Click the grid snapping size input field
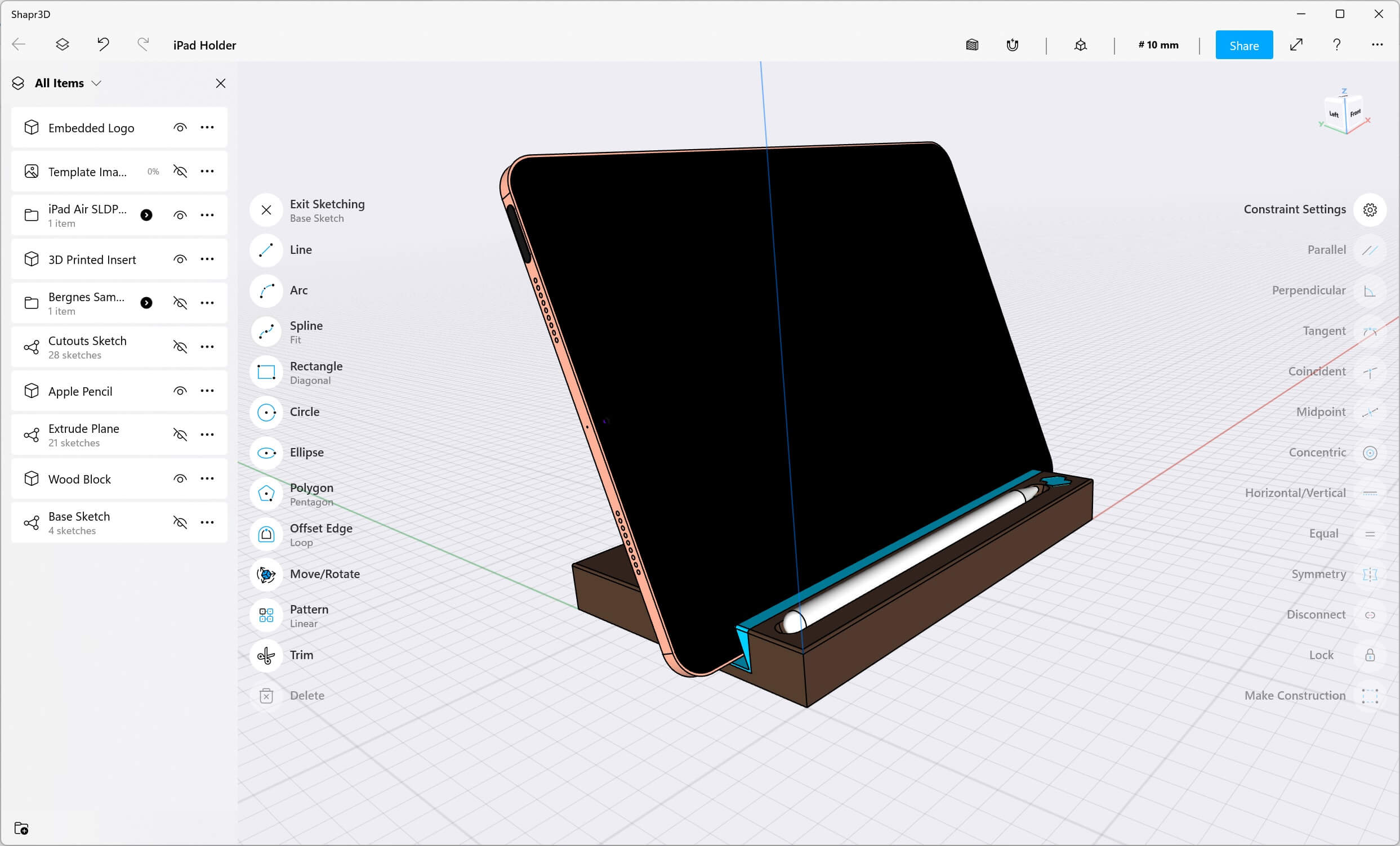The image size is (1400, 846). coord(1158,45)
